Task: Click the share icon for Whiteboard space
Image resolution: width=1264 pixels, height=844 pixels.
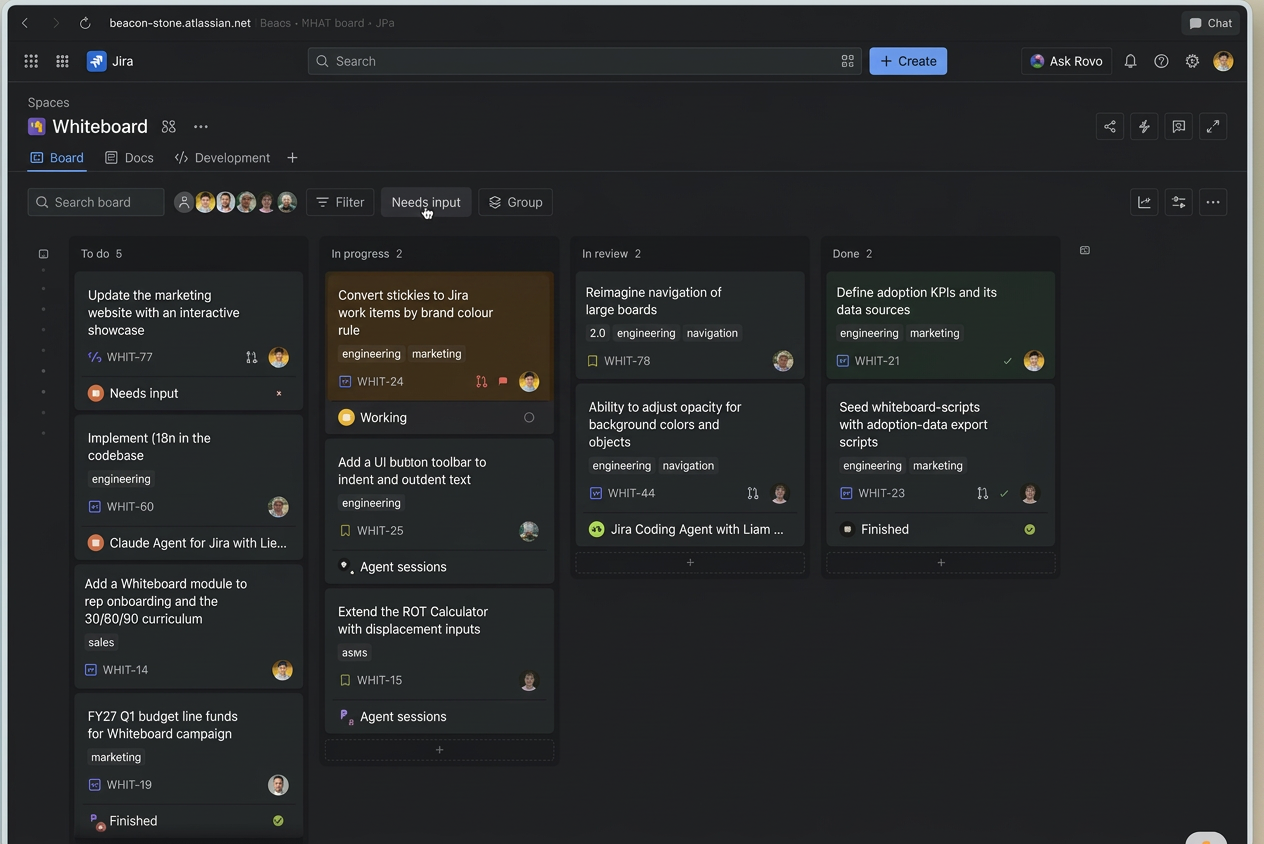Action: click(x=1110, y=126)
